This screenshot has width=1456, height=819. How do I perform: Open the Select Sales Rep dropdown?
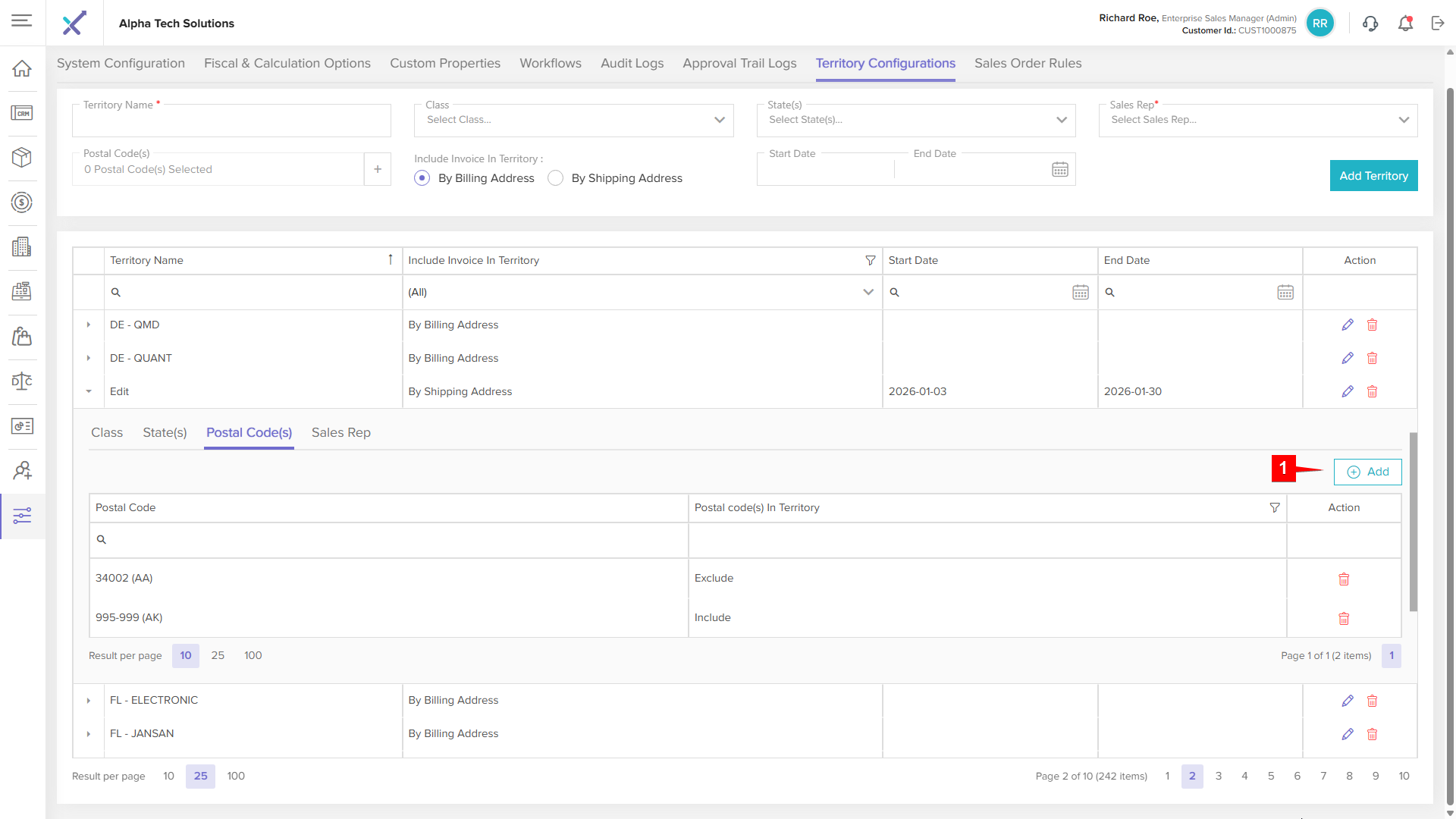[x=1257, y=120]
